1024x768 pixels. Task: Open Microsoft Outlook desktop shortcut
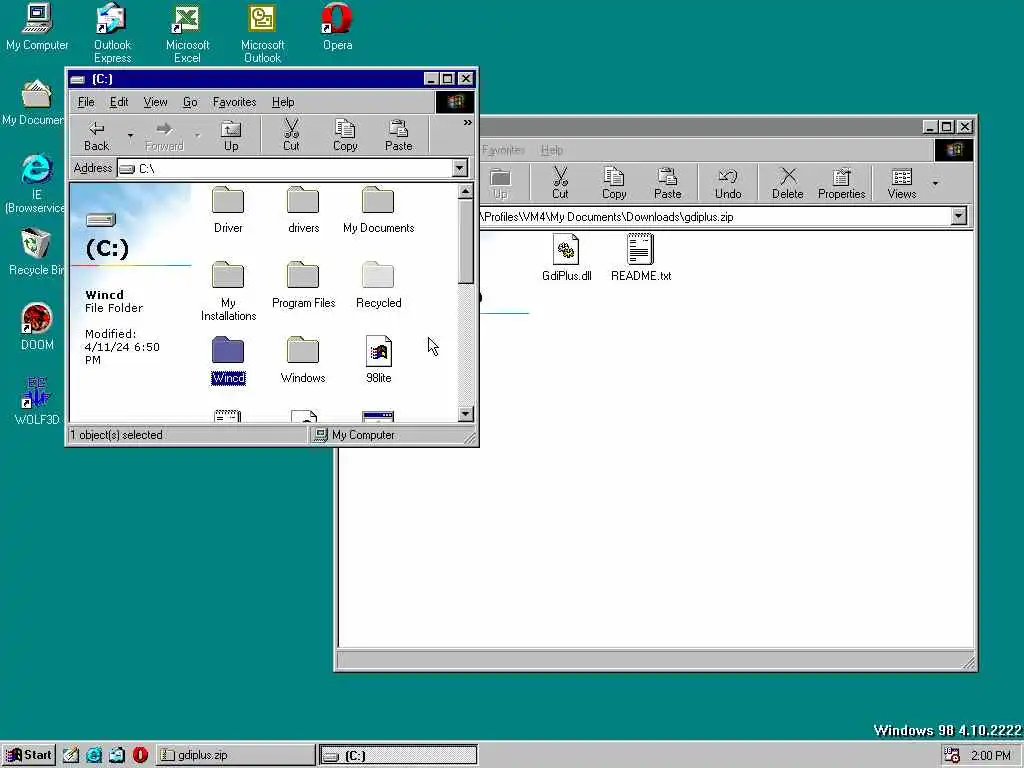click(x=263, y=33)
